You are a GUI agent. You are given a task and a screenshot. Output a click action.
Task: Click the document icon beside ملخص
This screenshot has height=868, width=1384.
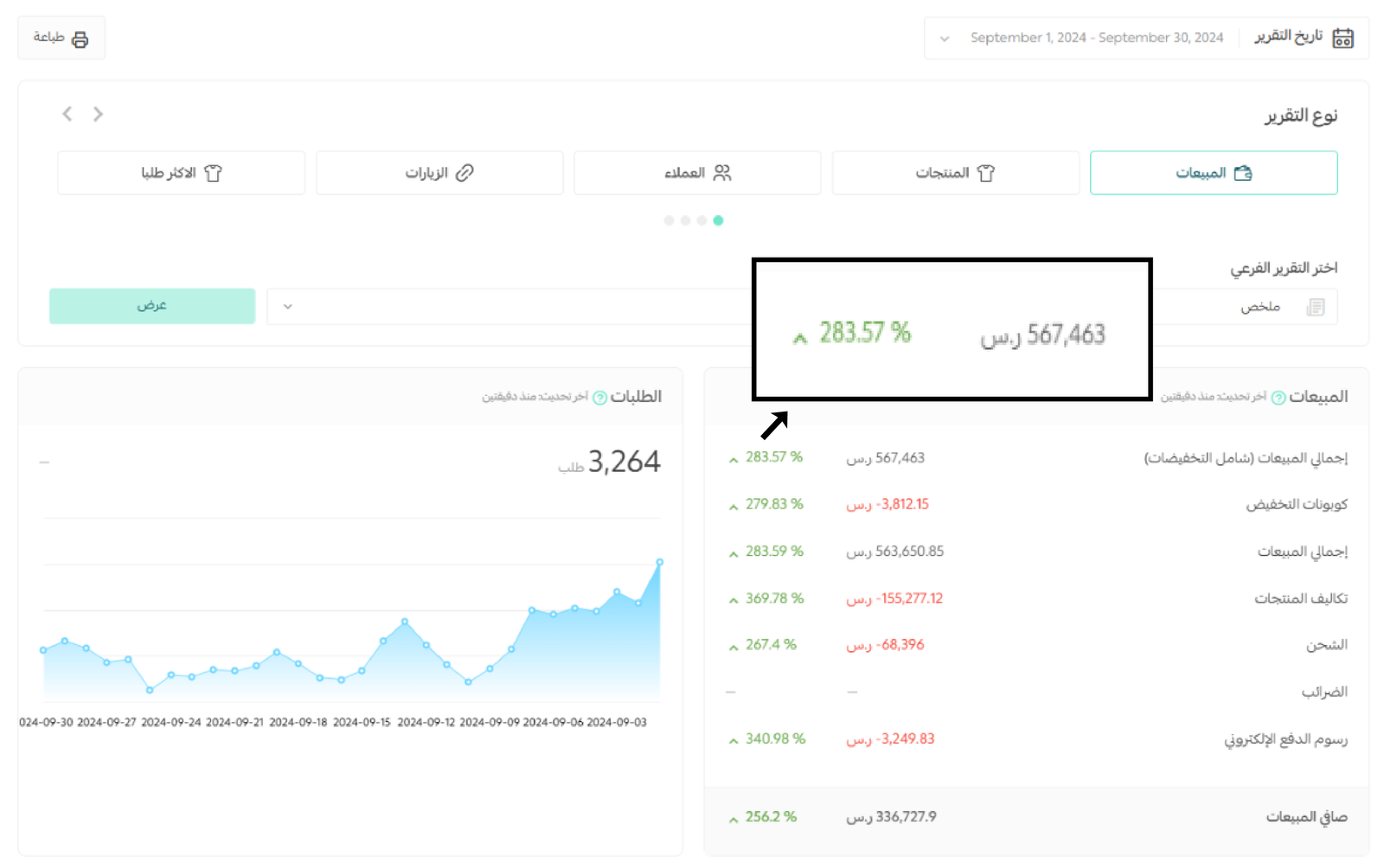click(x=1315, y=307)
